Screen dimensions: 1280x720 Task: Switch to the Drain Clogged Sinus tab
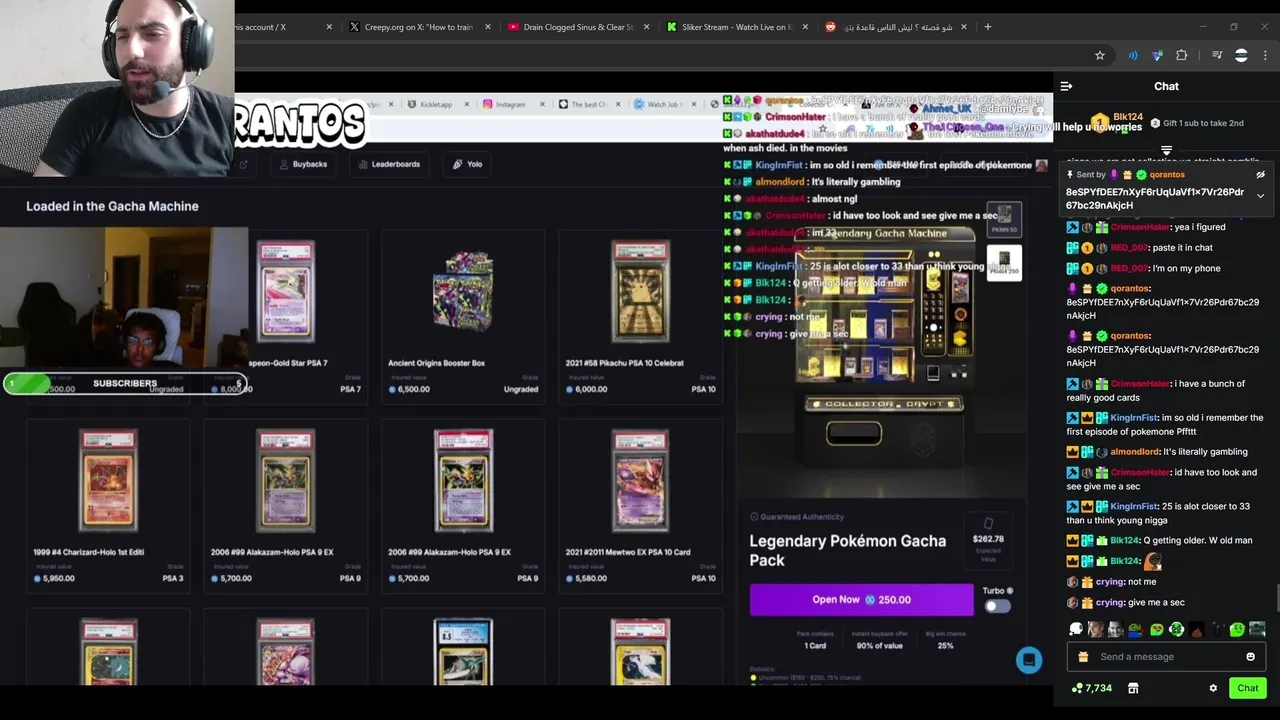tap(575, 27)
